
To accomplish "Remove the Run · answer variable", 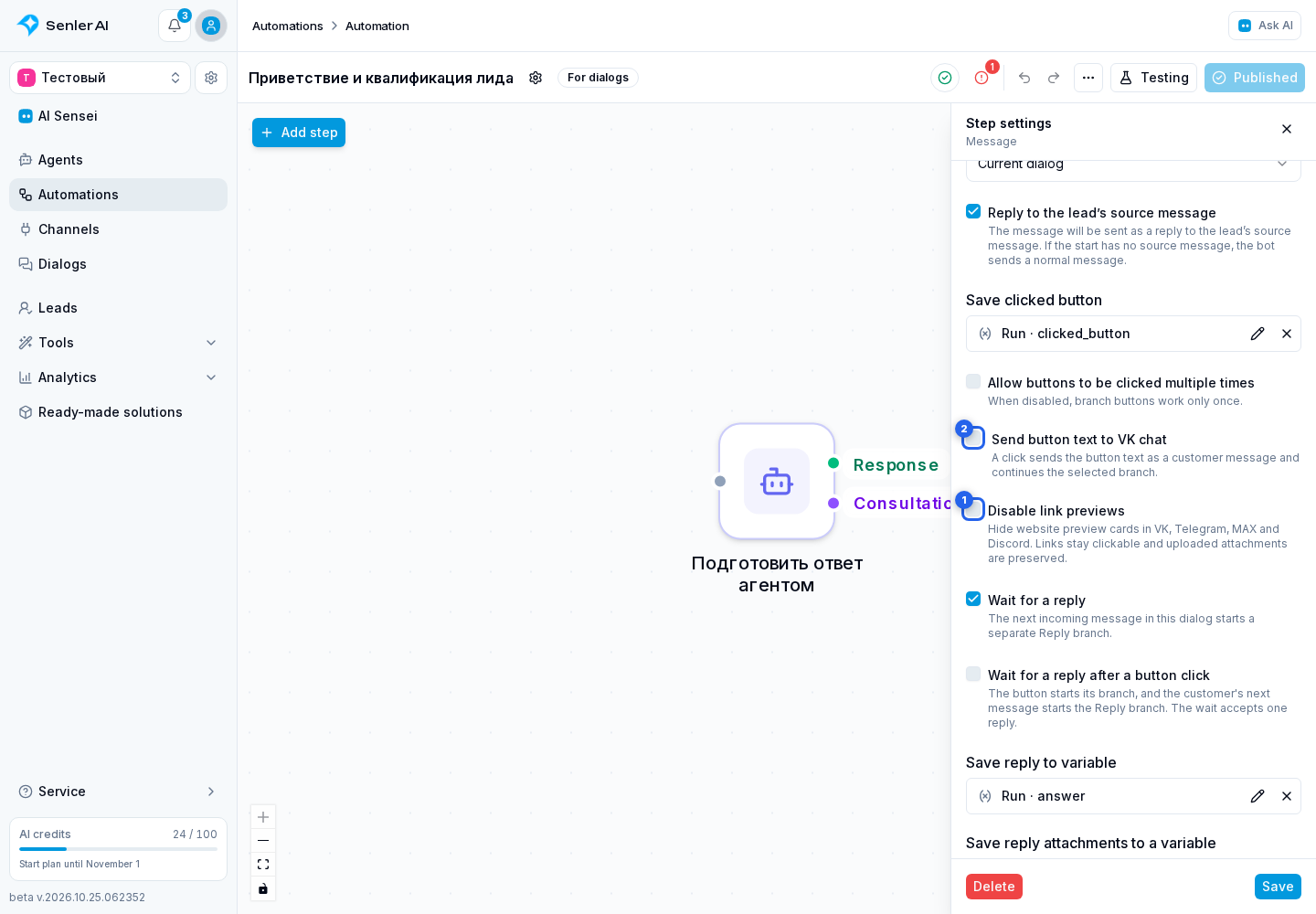I will [x=1287, y=796].
